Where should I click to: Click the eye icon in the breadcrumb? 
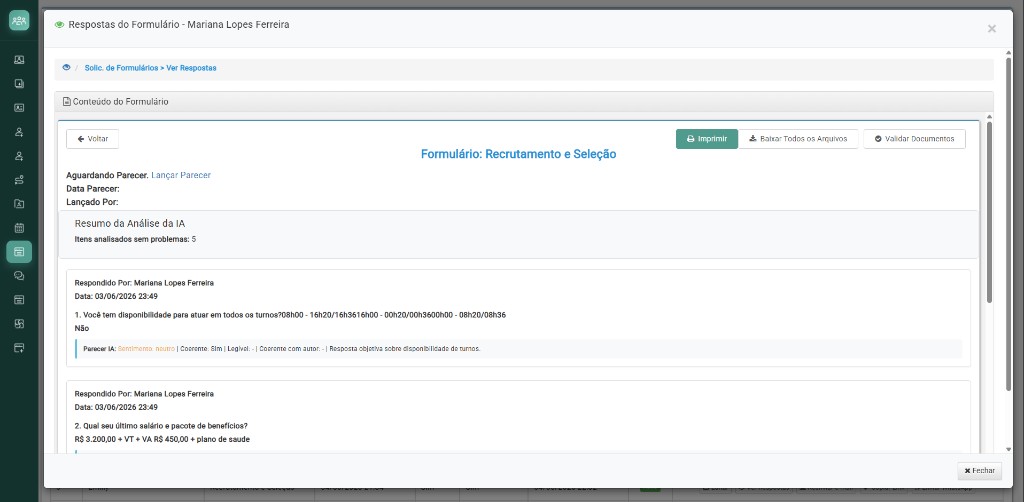coord(66,67)
